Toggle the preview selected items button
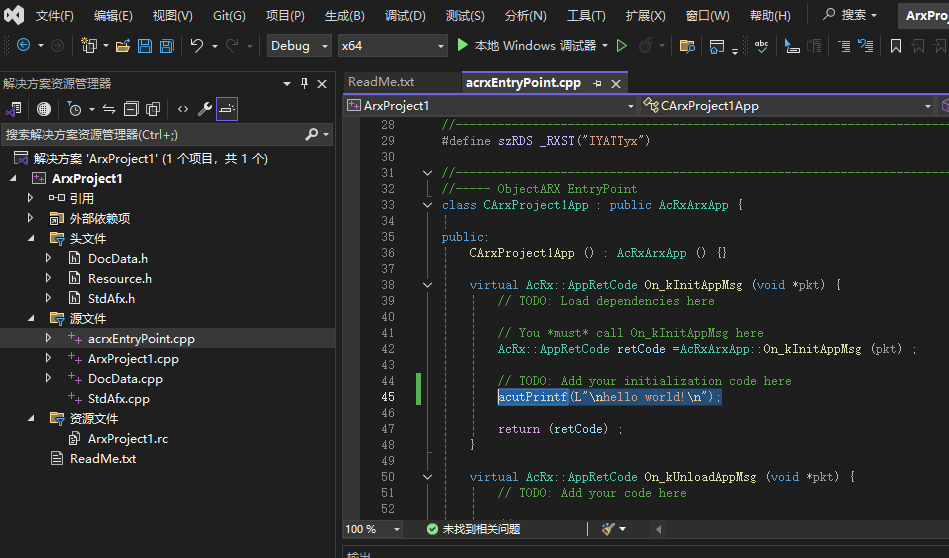 click(x=227, y=109)
